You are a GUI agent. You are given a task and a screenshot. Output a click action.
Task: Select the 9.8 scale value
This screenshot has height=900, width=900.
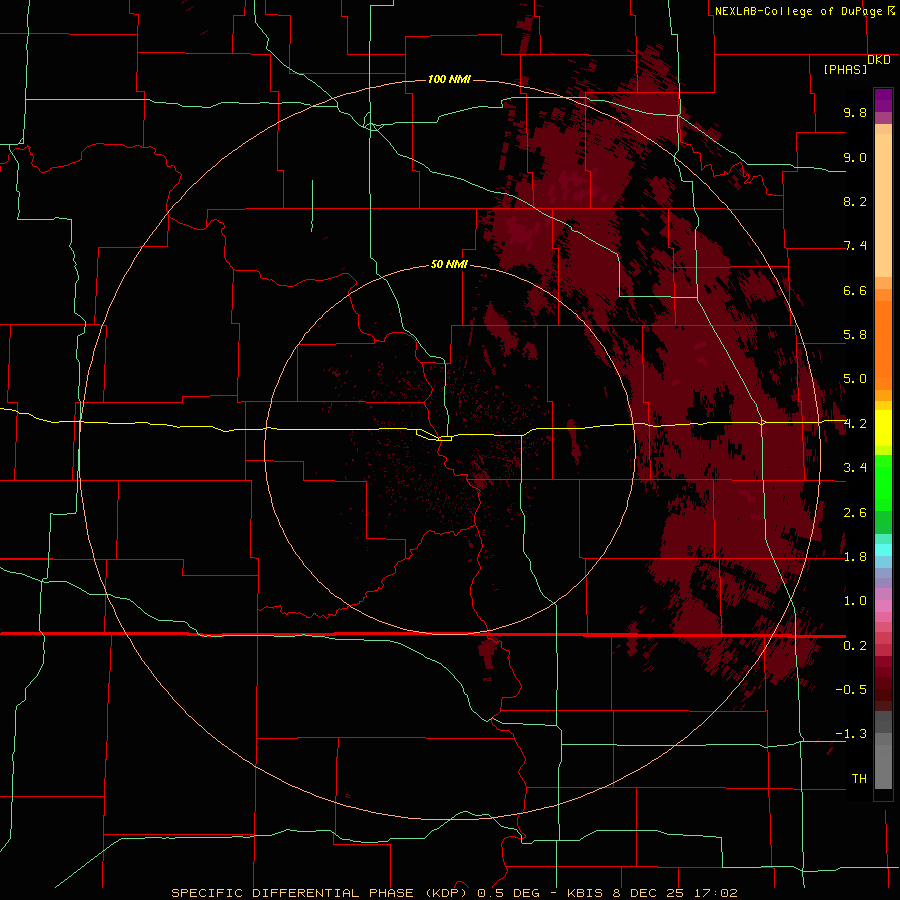pos(855,113)
